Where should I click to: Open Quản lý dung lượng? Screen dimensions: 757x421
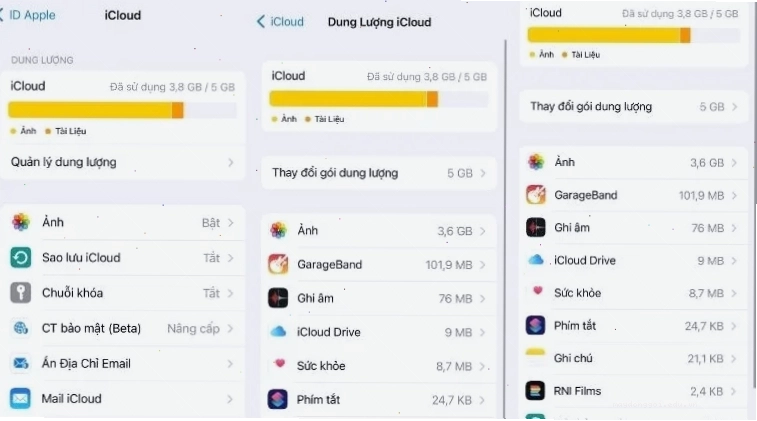123,162
